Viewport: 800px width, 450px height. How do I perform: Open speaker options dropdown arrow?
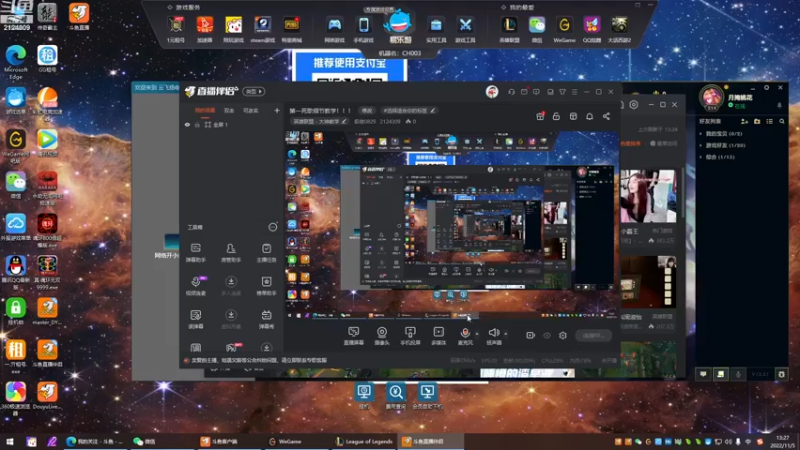506,334
